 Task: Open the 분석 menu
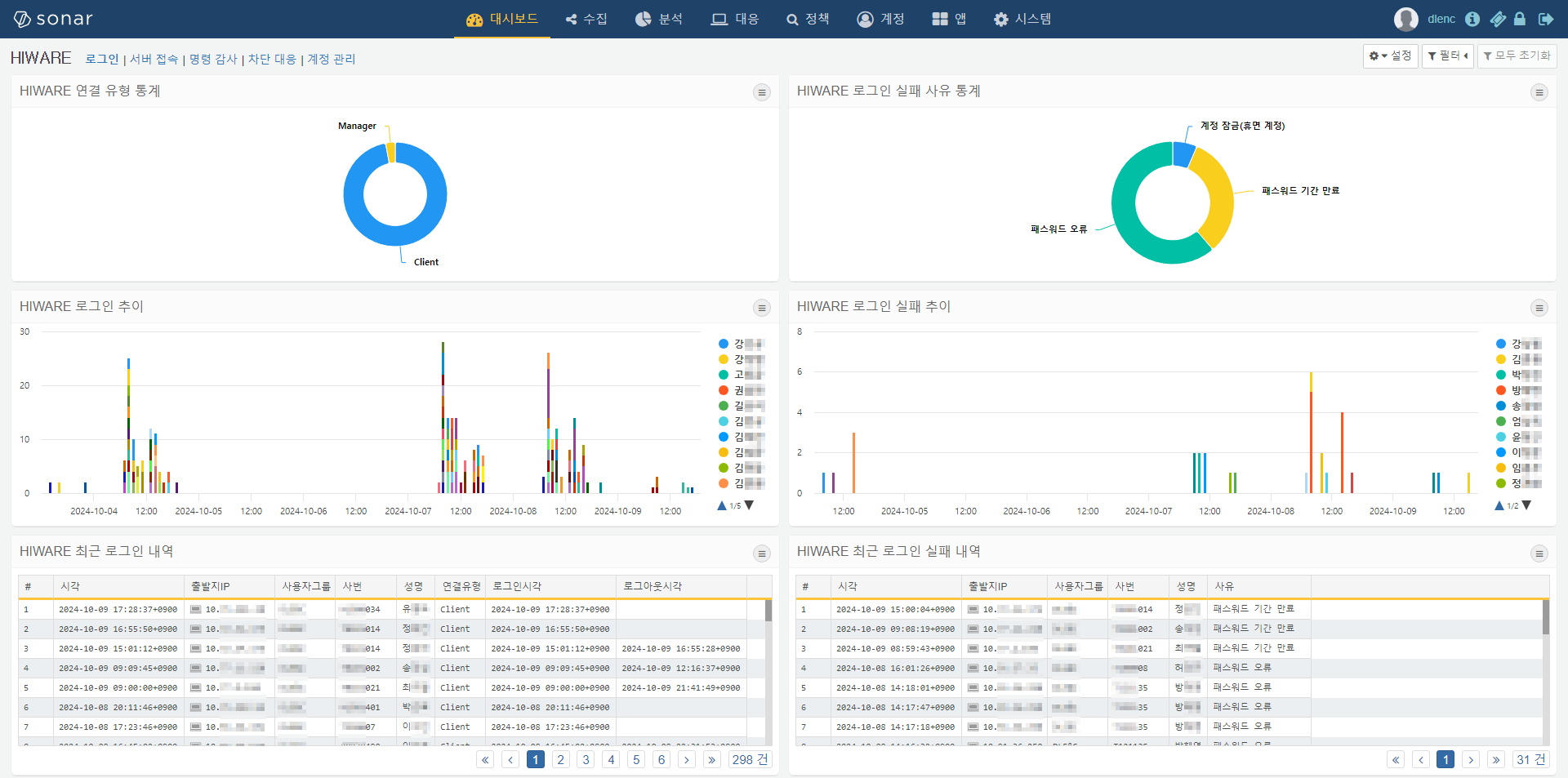click(x=659, y=19)
